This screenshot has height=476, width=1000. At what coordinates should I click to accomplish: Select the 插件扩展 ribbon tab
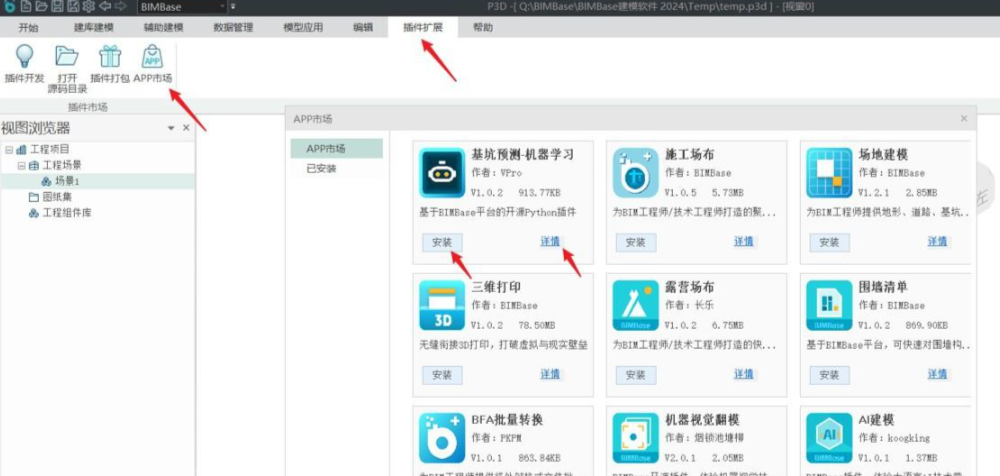point(423,27)
